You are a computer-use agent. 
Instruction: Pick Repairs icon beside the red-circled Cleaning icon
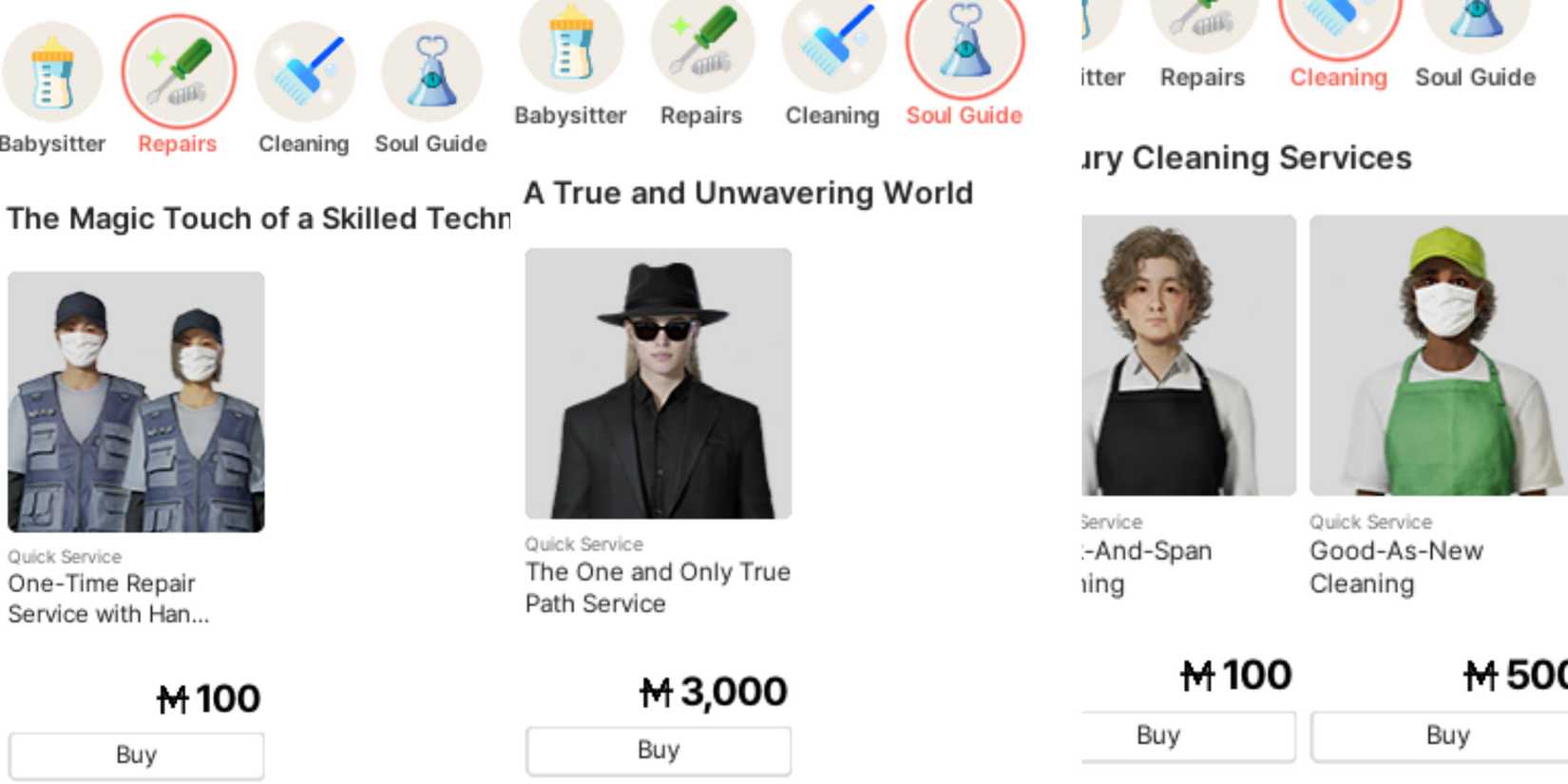point(1201,19)
